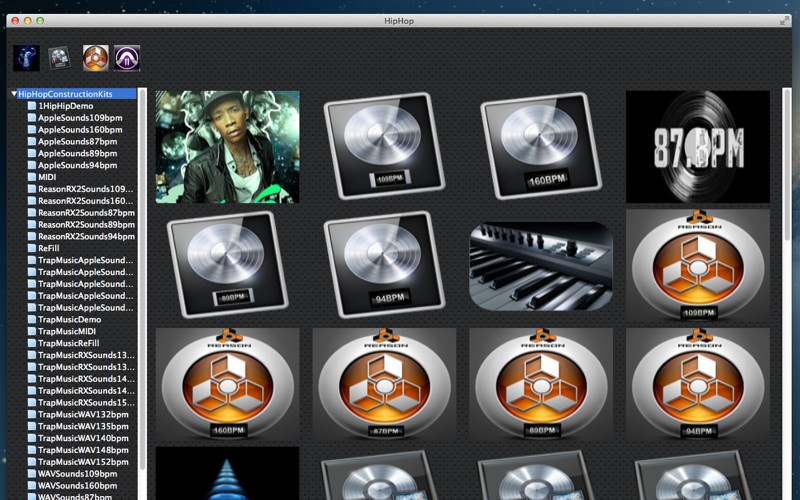Select ReasonRX2Sounds87bpm folder

(x=86, y=212)
